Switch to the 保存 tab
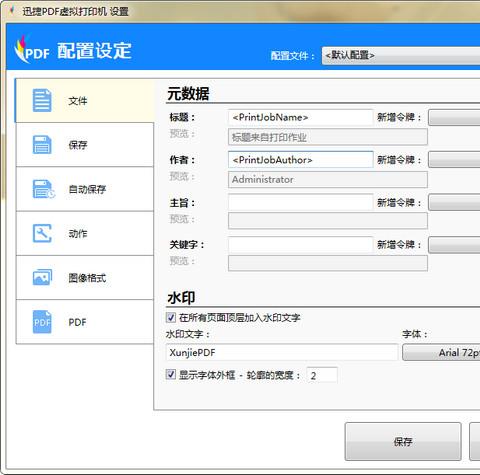 (85, 145)
